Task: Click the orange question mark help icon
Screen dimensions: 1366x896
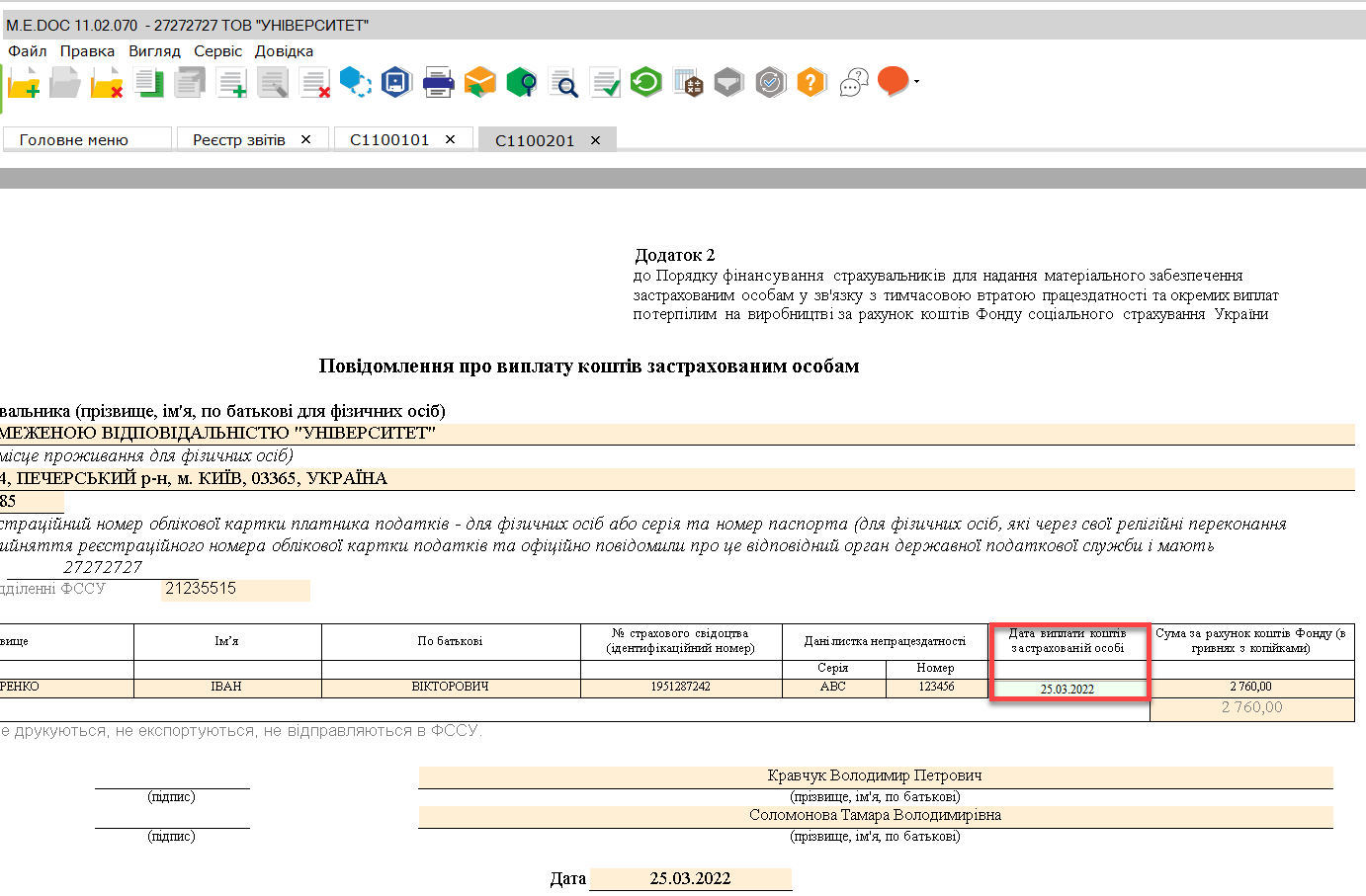Action: pos(811,83)
